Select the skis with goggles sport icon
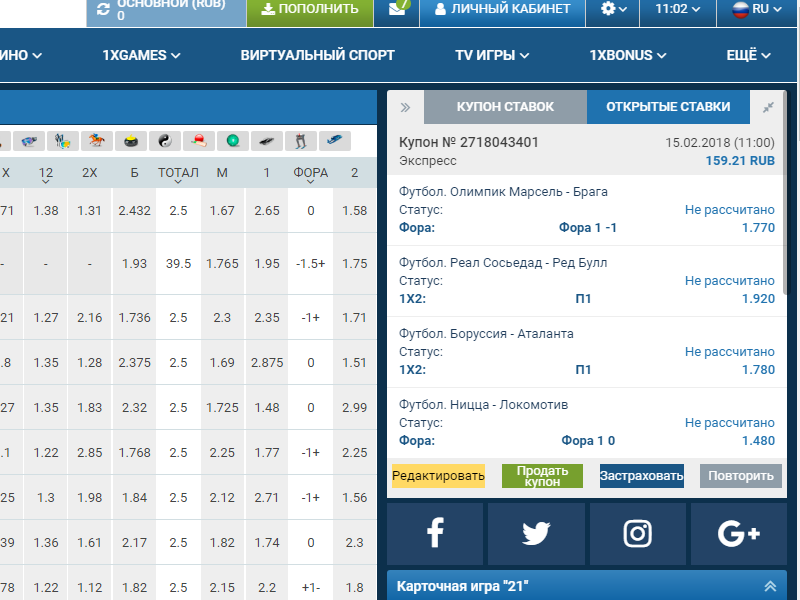The width and height of the screenshot is (800, 600). pyautogui.click(x=63, y=141)
